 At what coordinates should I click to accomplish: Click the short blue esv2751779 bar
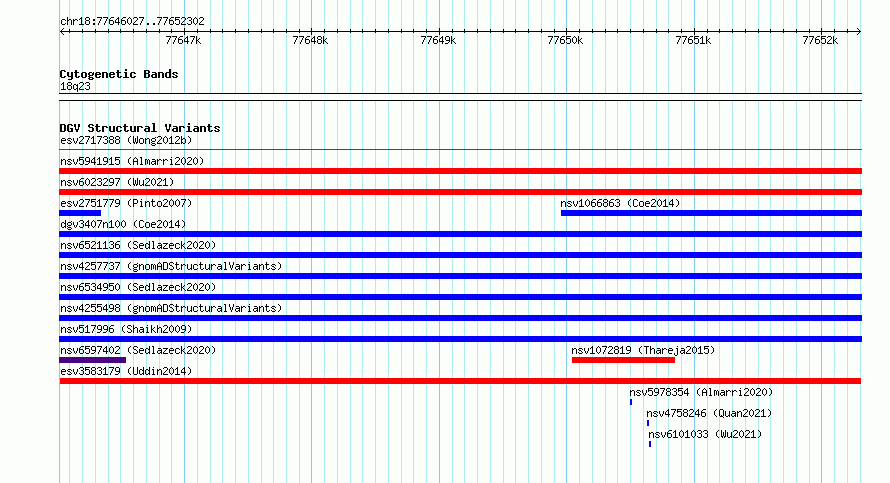(x=80, y=213)
